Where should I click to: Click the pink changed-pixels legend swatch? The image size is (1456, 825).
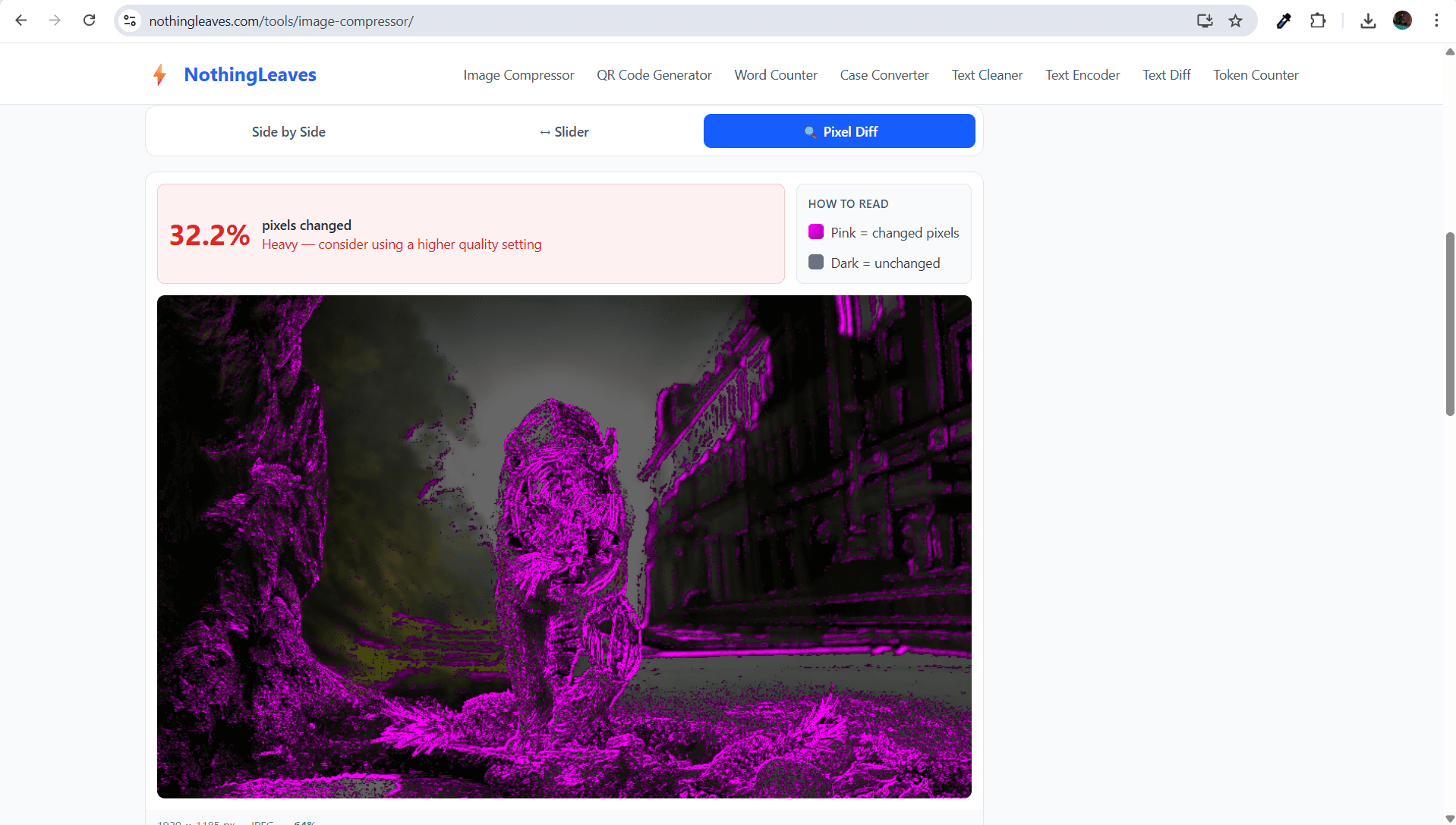pos(815,231)
